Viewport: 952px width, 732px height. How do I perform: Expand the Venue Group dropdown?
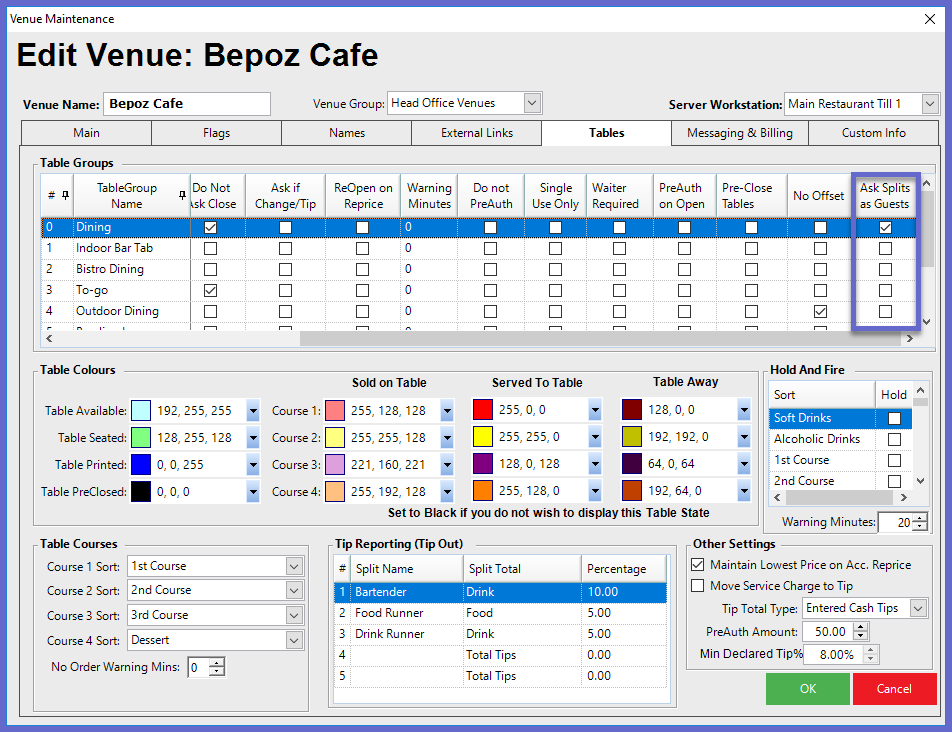tap(532, 103)
